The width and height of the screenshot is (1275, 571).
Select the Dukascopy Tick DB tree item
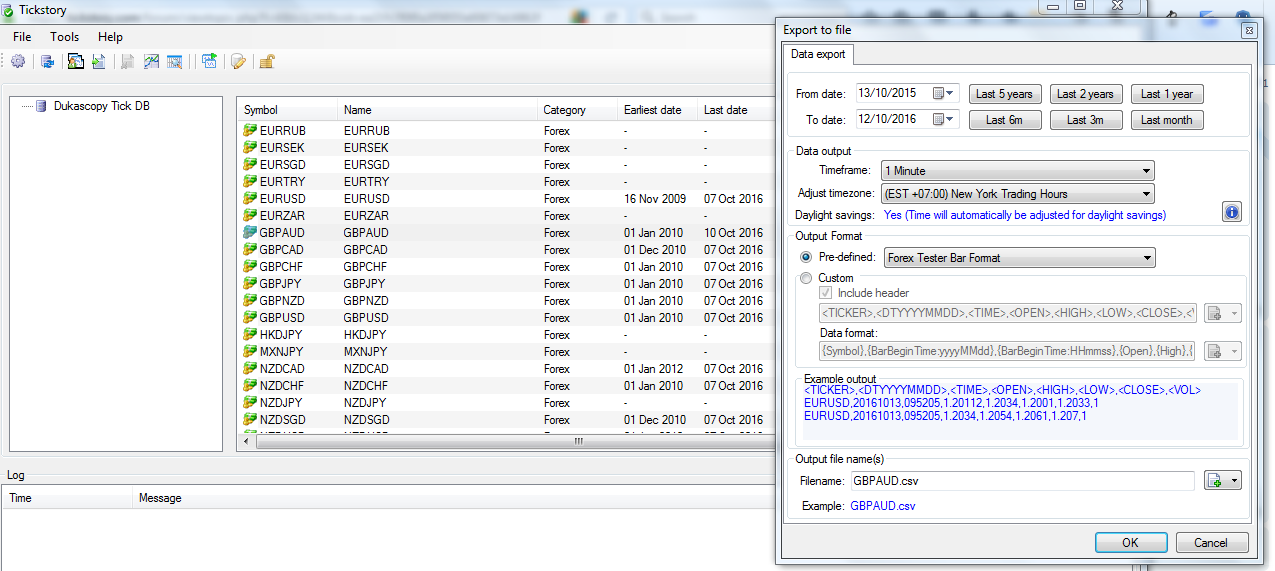[x=101, y=106]
